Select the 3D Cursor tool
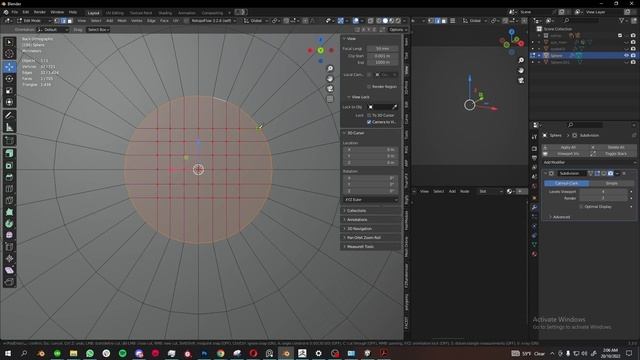 (x=9, y=54)
